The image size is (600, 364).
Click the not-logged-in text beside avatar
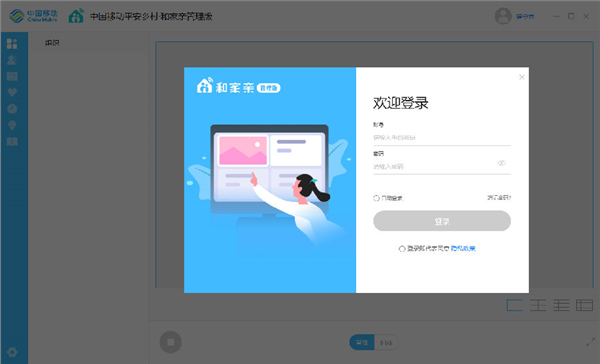tap(525, 16)
